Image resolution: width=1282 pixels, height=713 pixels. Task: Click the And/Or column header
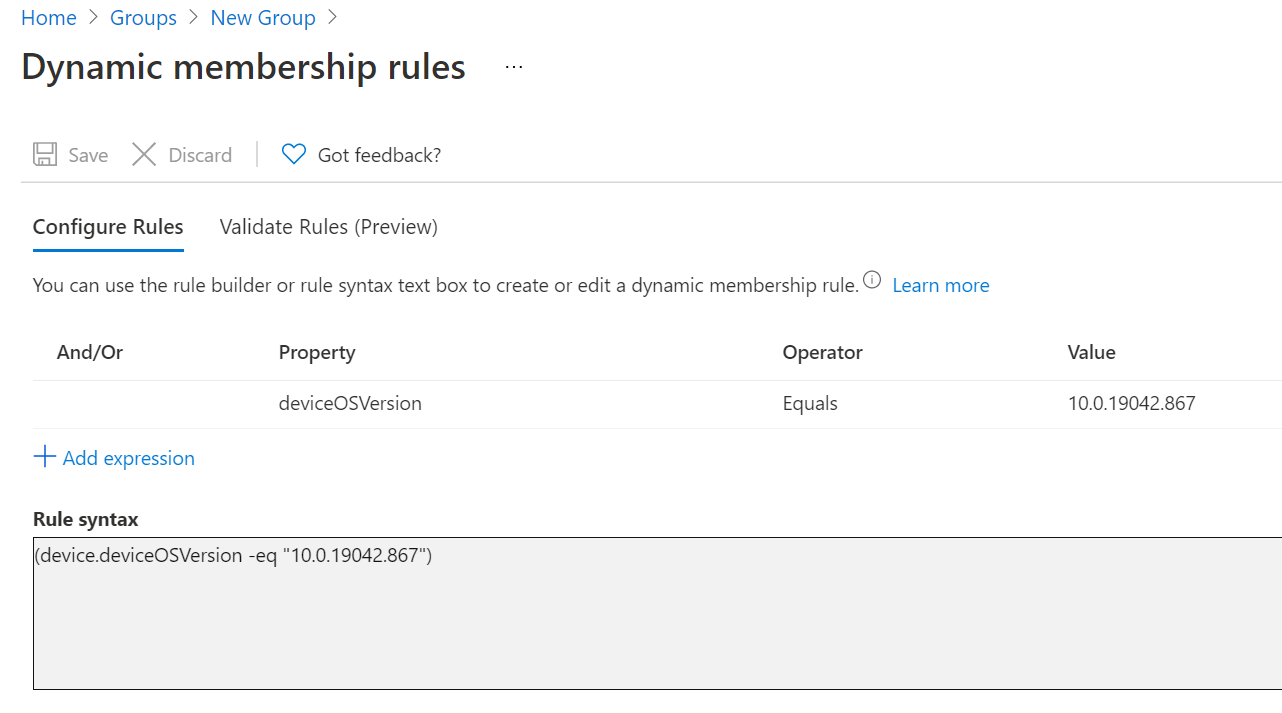[x=90, y=352]
